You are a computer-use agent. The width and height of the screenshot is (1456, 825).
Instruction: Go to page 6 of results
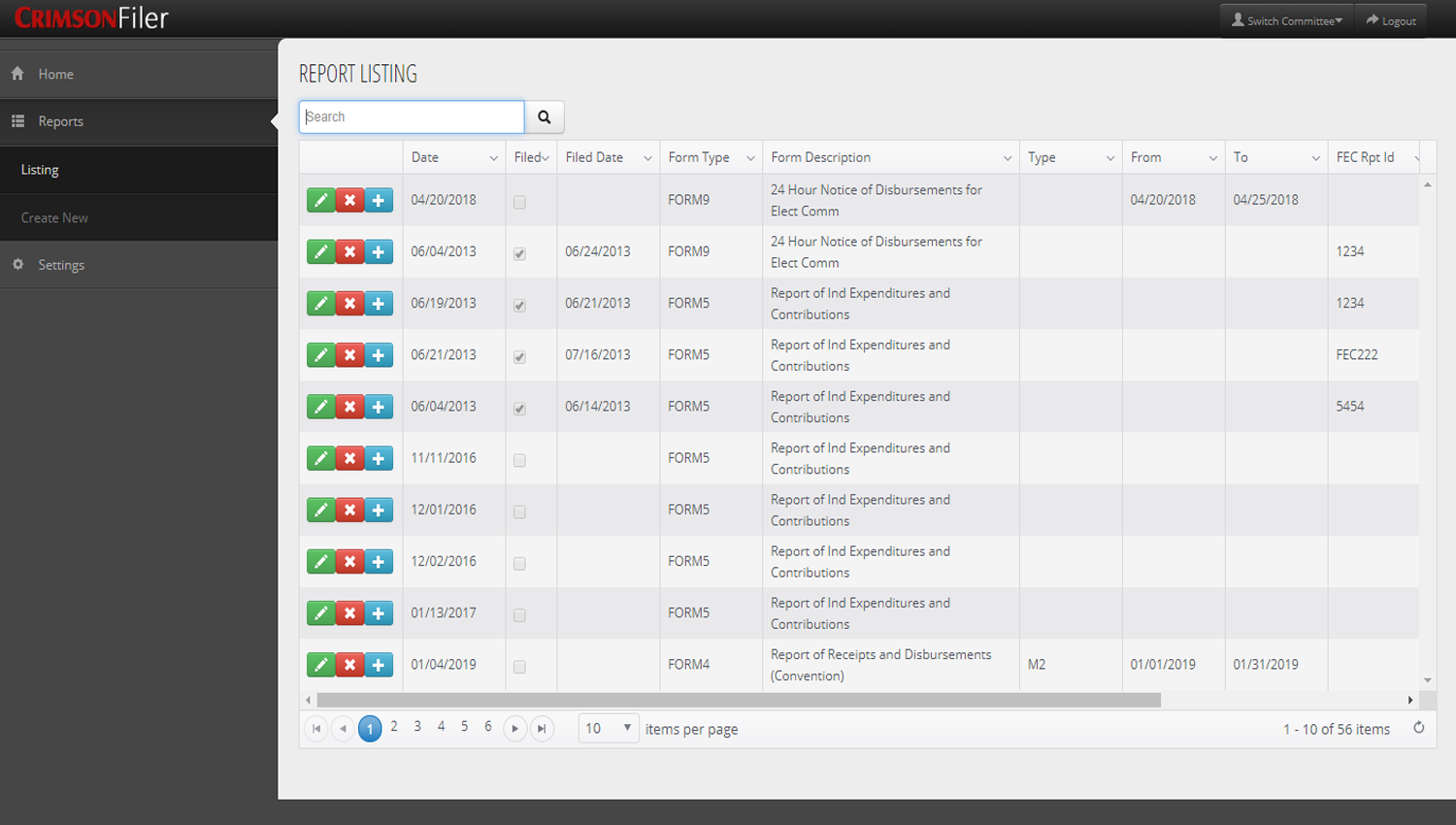pos(488,726)
